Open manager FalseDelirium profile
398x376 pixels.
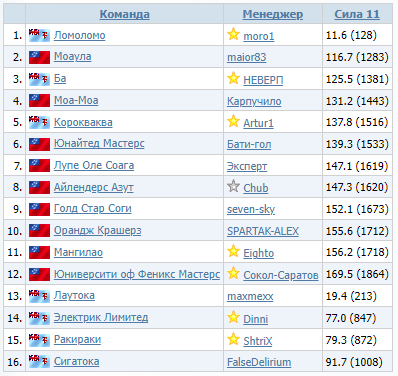click(x=259, y=362)
